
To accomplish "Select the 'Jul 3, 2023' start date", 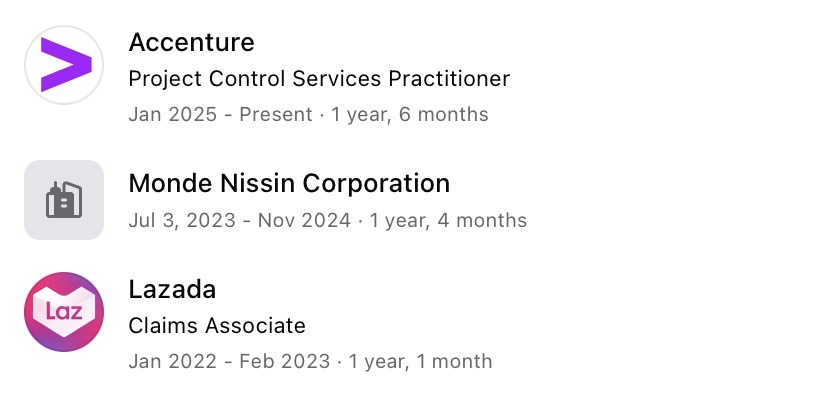I will (x=182, y=220).
